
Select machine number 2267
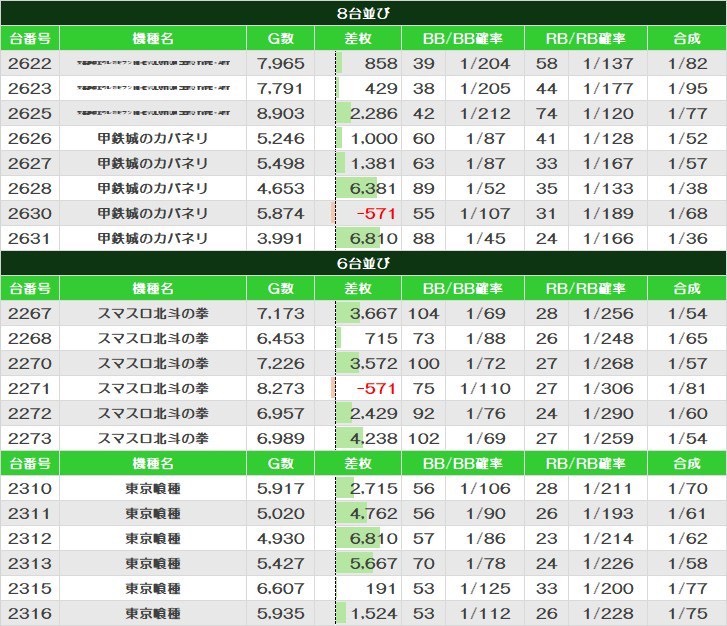tap(30, 314)
